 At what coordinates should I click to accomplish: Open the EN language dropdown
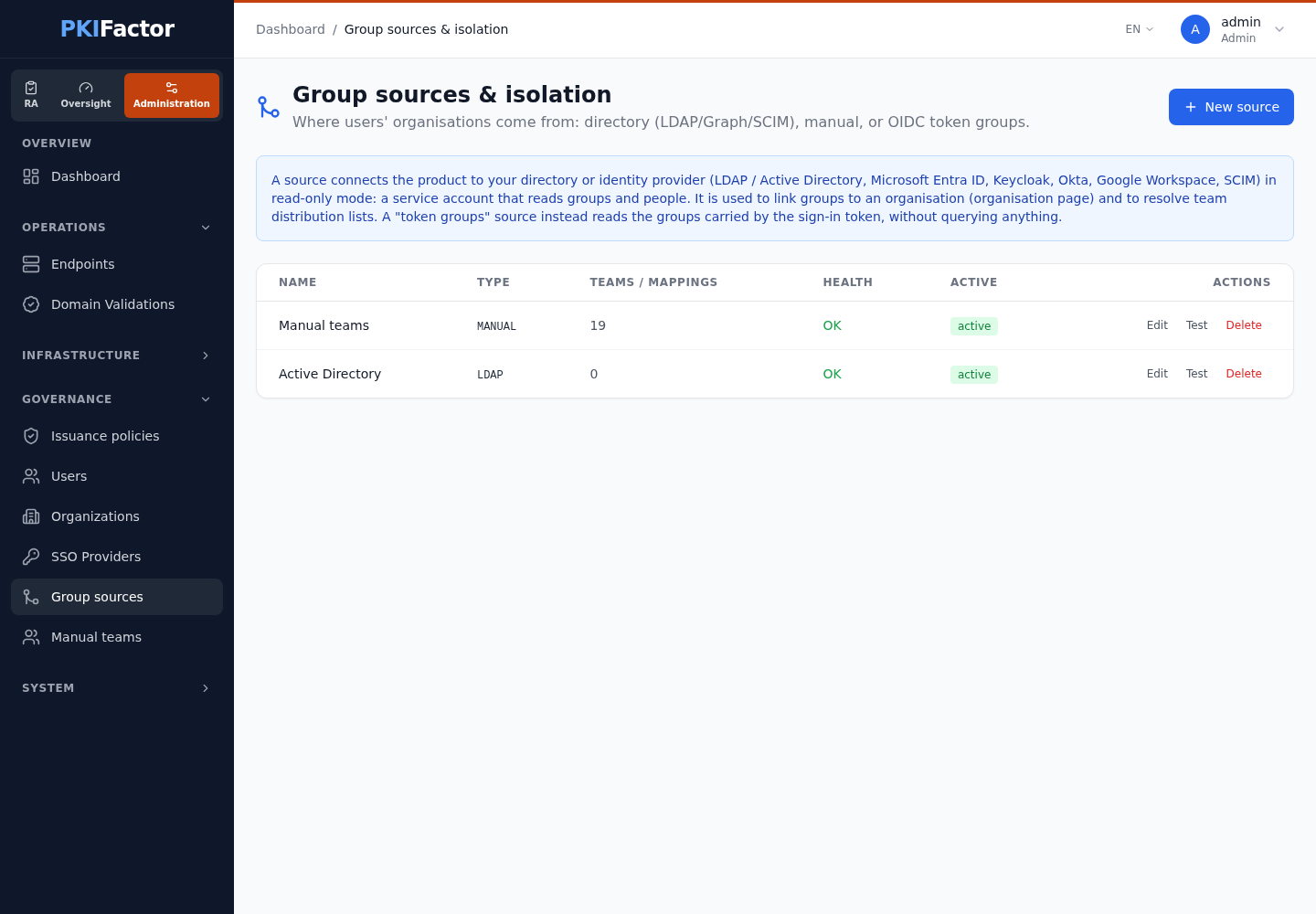[1140, 29]
